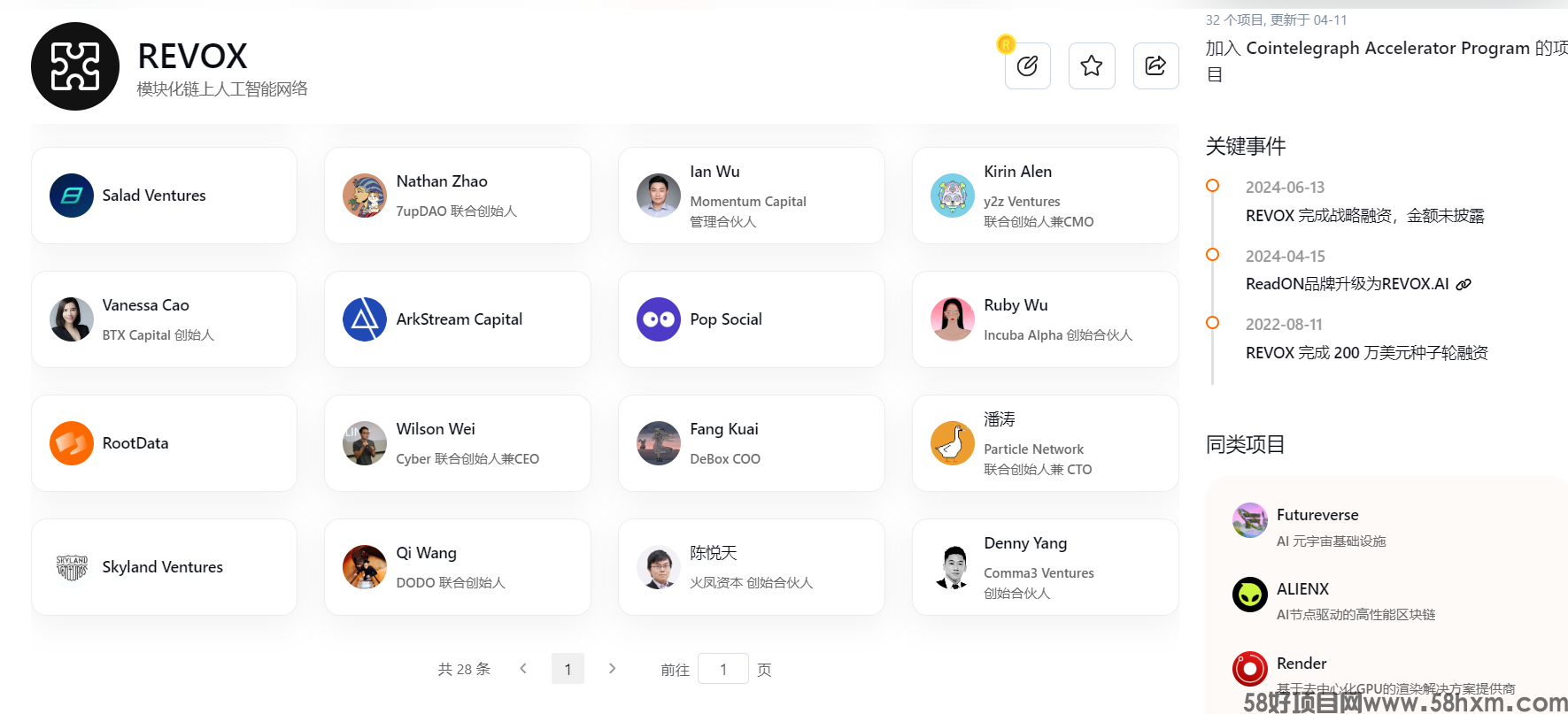
Task: Click 'Momentum Capital' subtitle text
Action: click(748, 202)
